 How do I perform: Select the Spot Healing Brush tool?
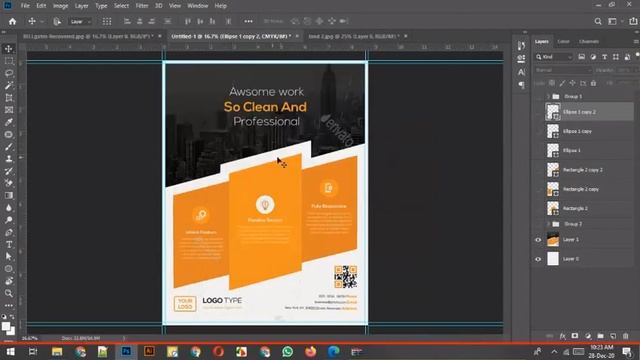click(x=9, y=134)
